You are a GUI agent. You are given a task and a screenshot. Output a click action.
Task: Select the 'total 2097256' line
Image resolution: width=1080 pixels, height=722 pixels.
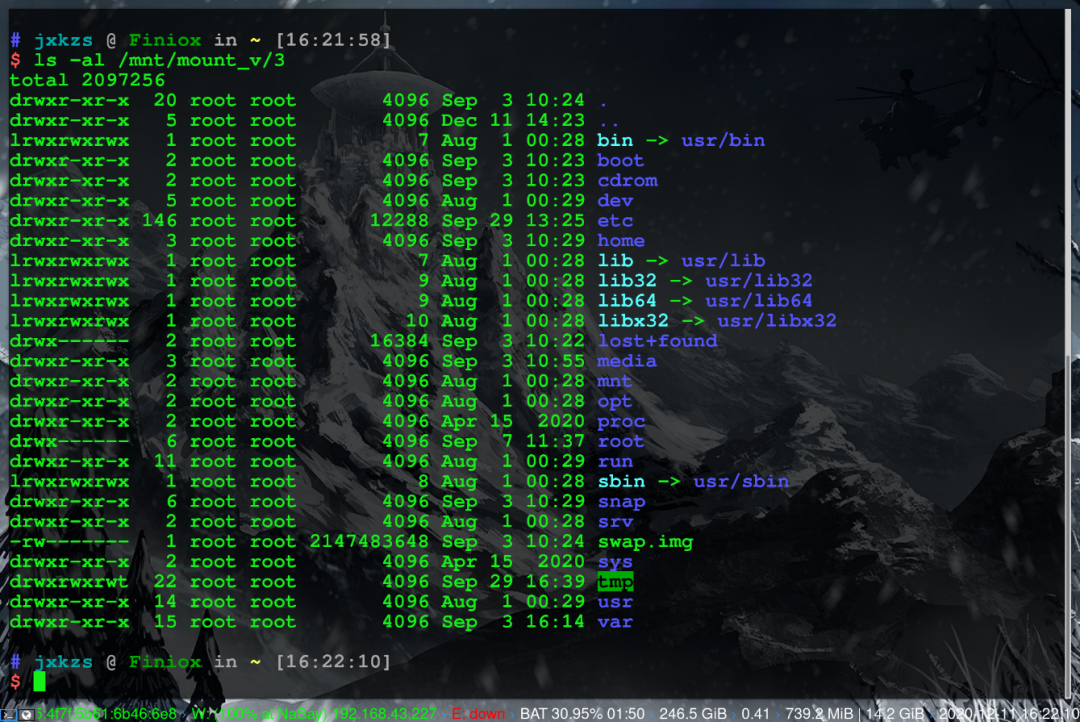coord(87,80)
